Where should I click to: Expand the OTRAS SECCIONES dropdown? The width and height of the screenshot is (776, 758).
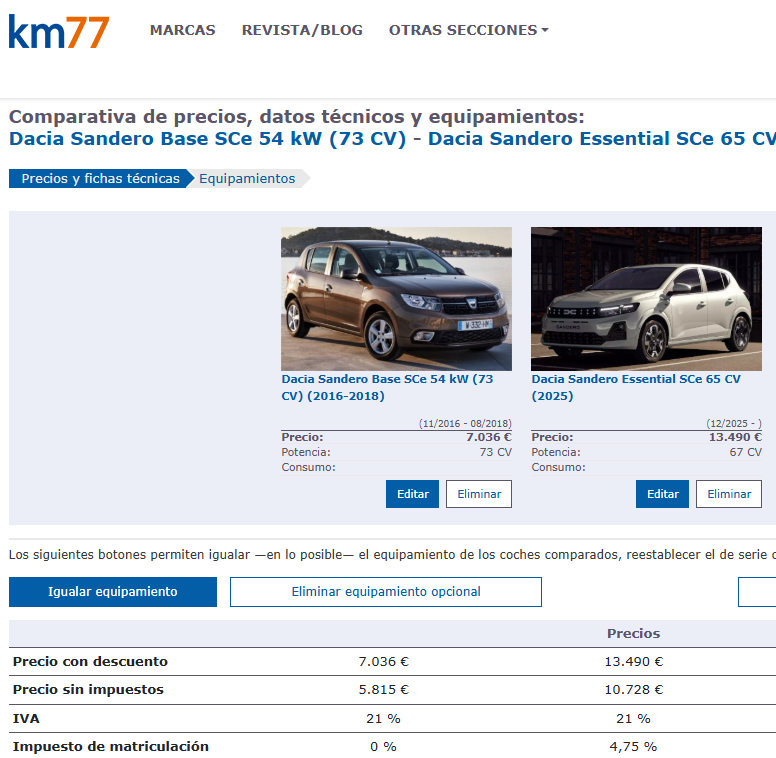[469, 30]
